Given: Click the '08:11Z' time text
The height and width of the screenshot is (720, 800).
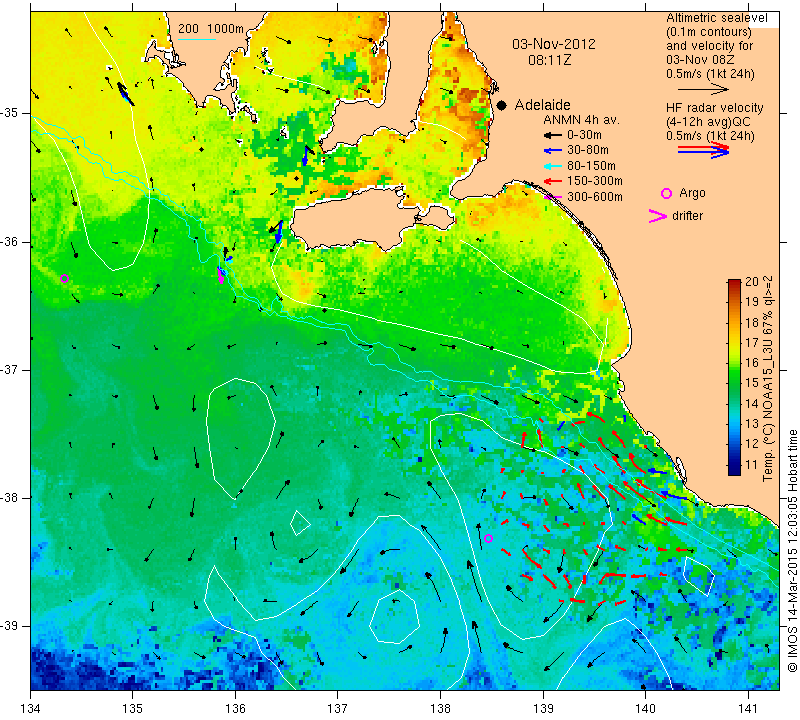Looking at the screenshot, I should coord(549,60).
